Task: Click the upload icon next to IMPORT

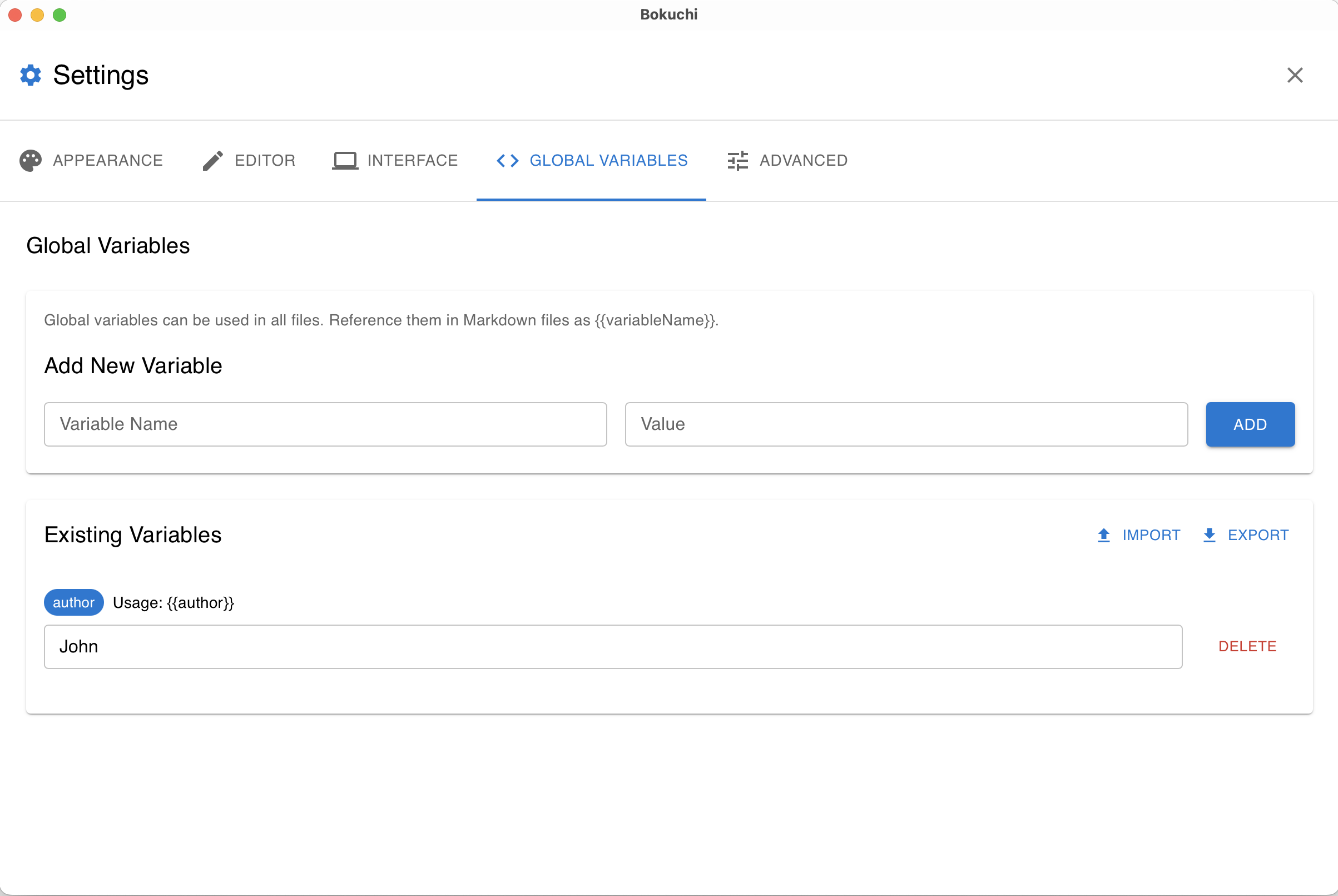Action: click(1103, 535)
